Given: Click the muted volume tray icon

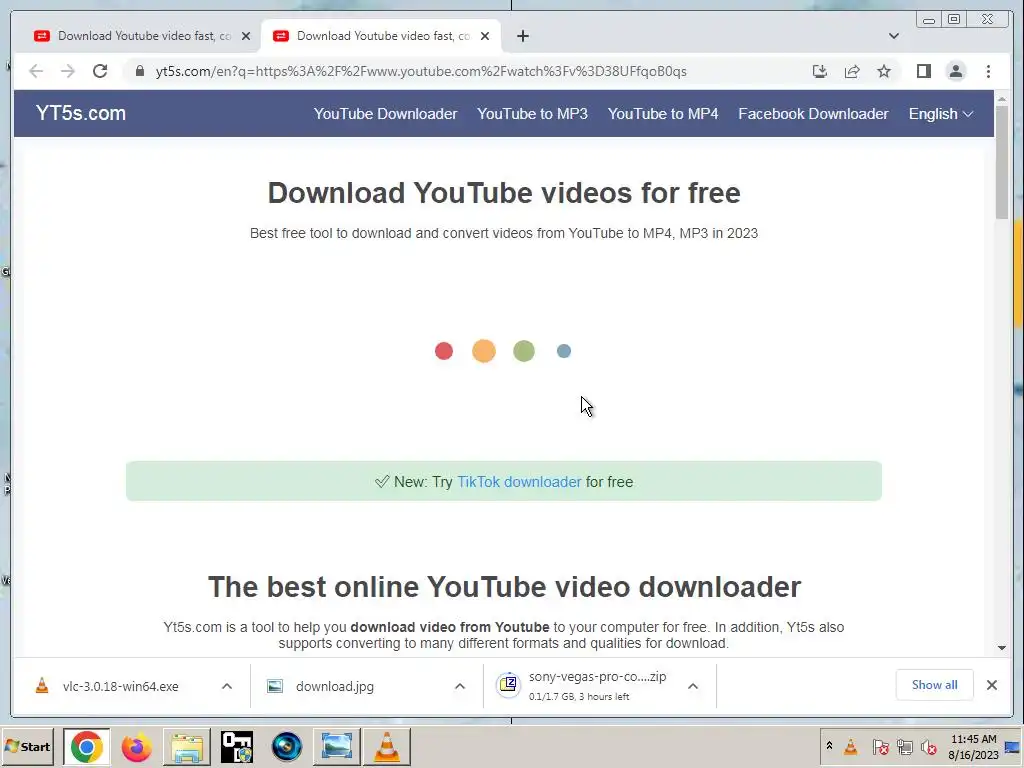Looking at the screenshot, I should 929,746.
